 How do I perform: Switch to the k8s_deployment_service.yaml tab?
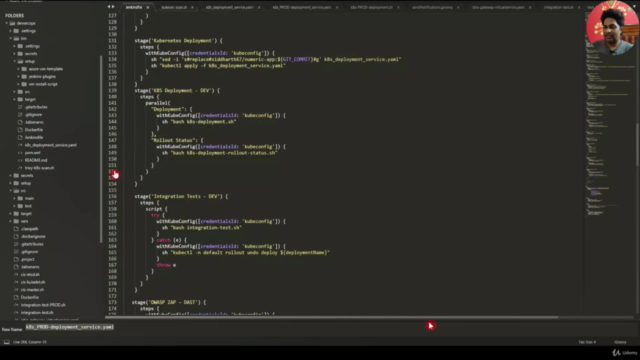pos(230,7)
